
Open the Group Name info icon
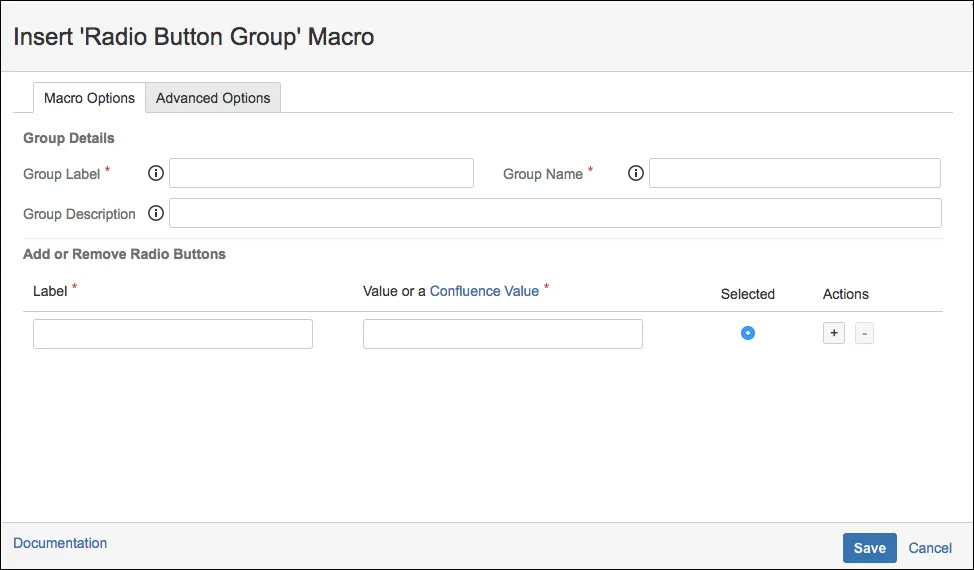[635, 173]
